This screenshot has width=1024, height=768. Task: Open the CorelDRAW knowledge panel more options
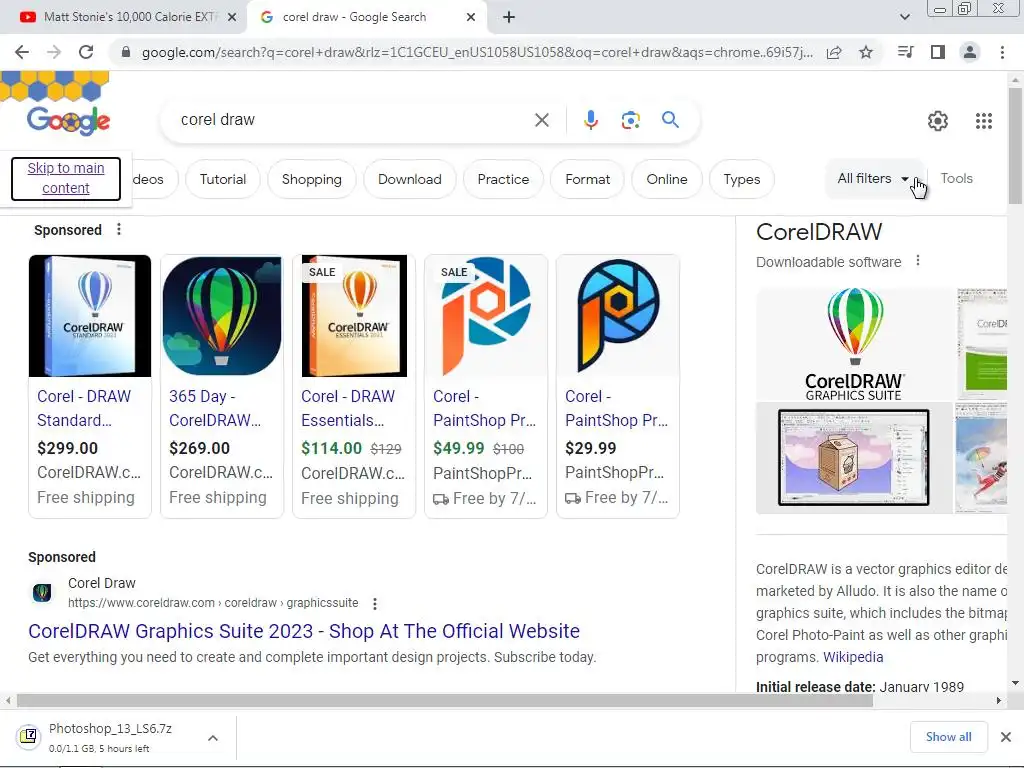click(x=918, y=261)
